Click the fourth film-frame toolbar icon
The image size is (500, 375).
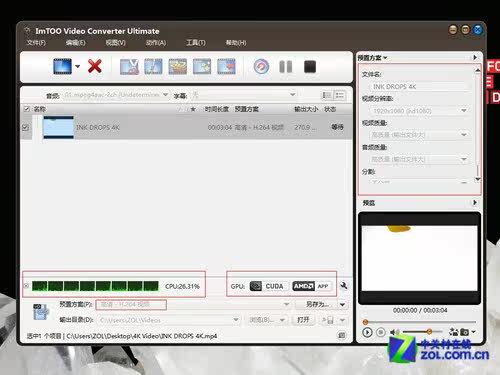click(202, 66)
